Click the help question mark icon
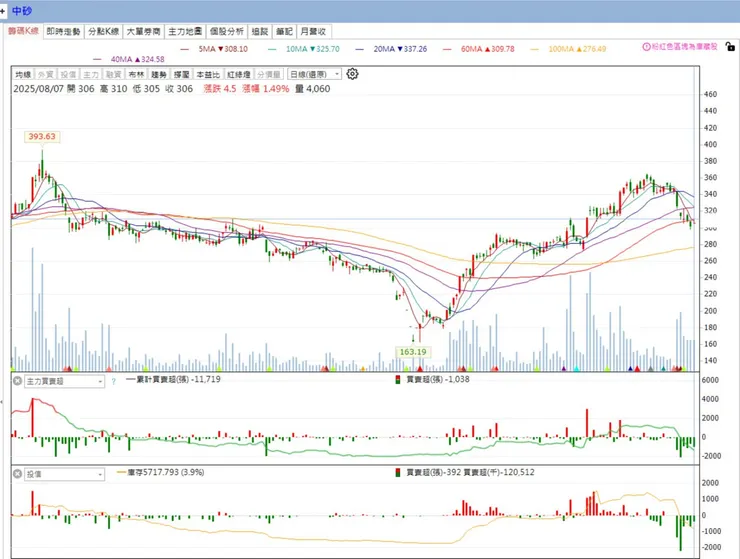The height and width of the screenshot is (559, 740). click(113, 381)
